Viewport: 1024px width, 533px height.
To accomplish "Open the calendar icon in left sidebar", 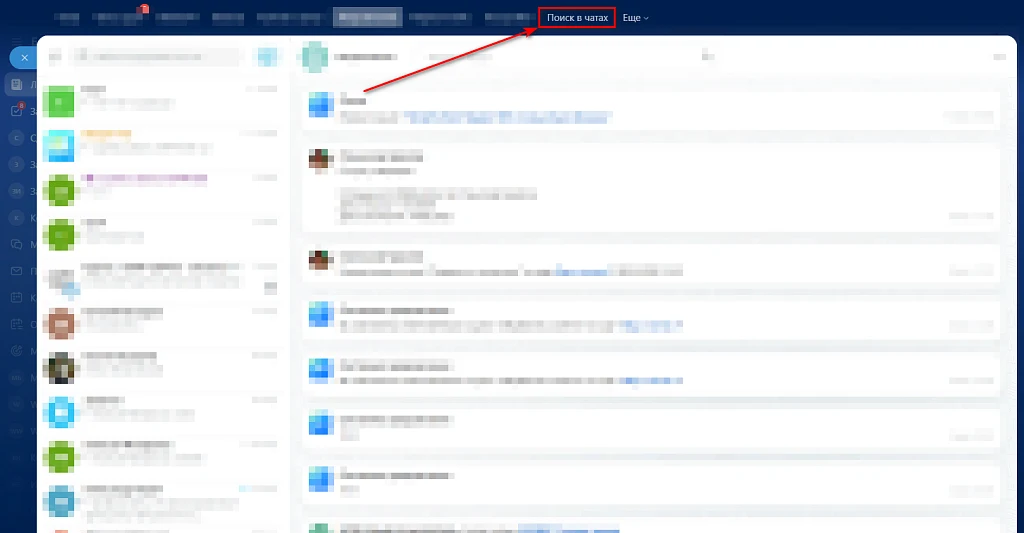I will pyautogui.click(x=16, y=297).
